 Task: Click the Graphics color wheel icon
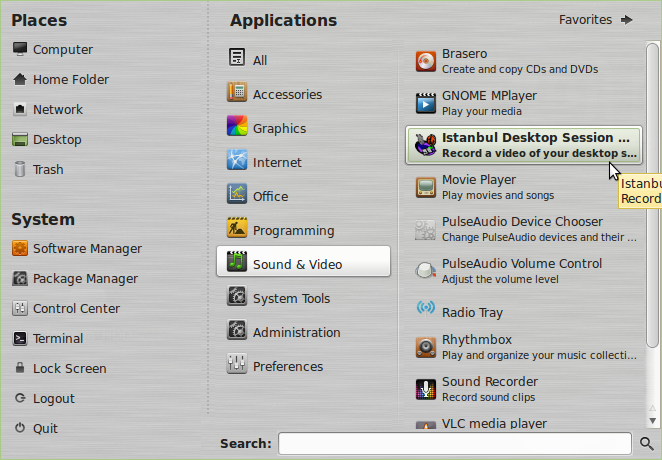point(237,126)
